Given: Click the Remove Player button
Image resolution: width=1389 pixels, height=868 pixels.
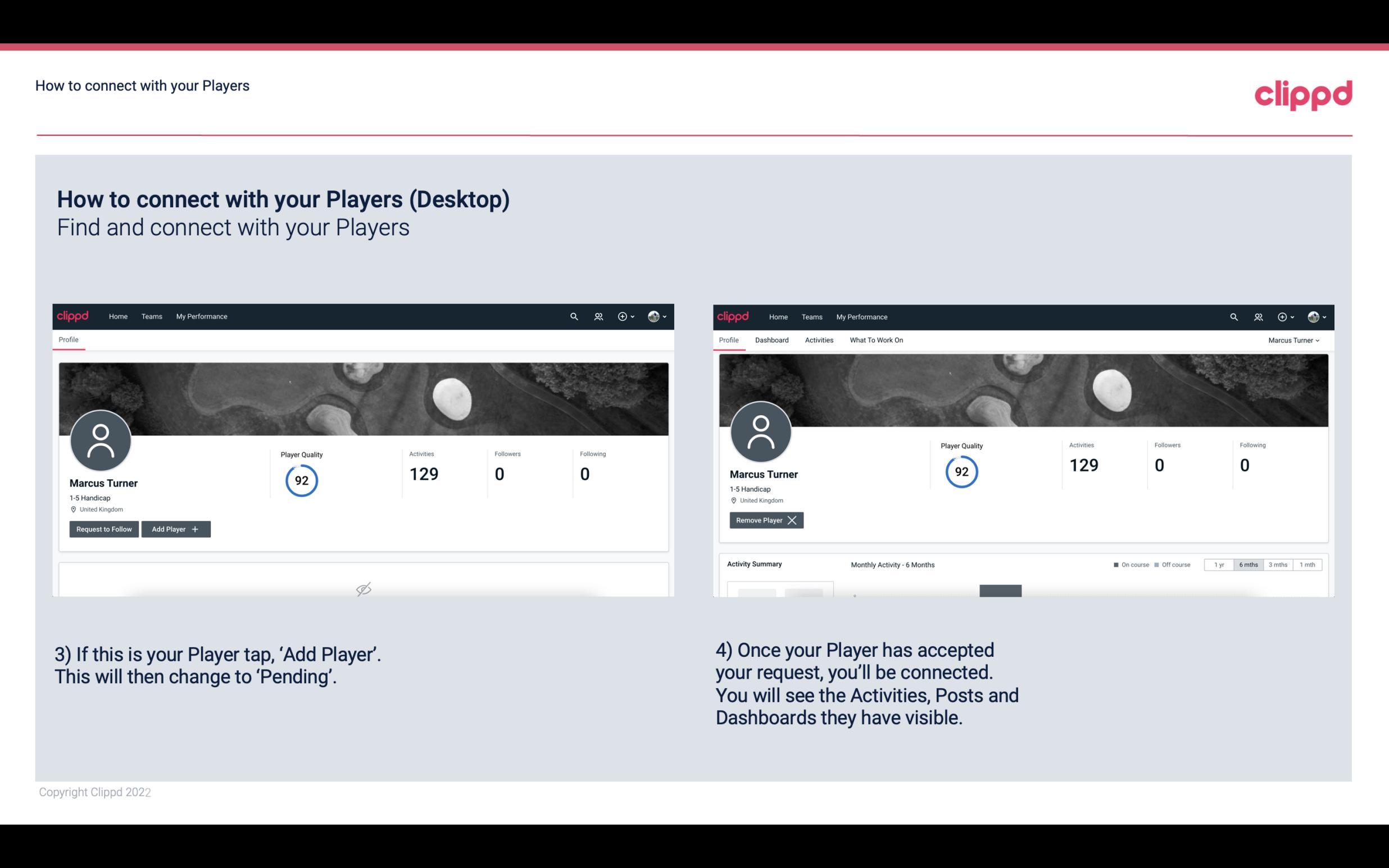Looking at the screenshot, I should click(x=765, y=520).
